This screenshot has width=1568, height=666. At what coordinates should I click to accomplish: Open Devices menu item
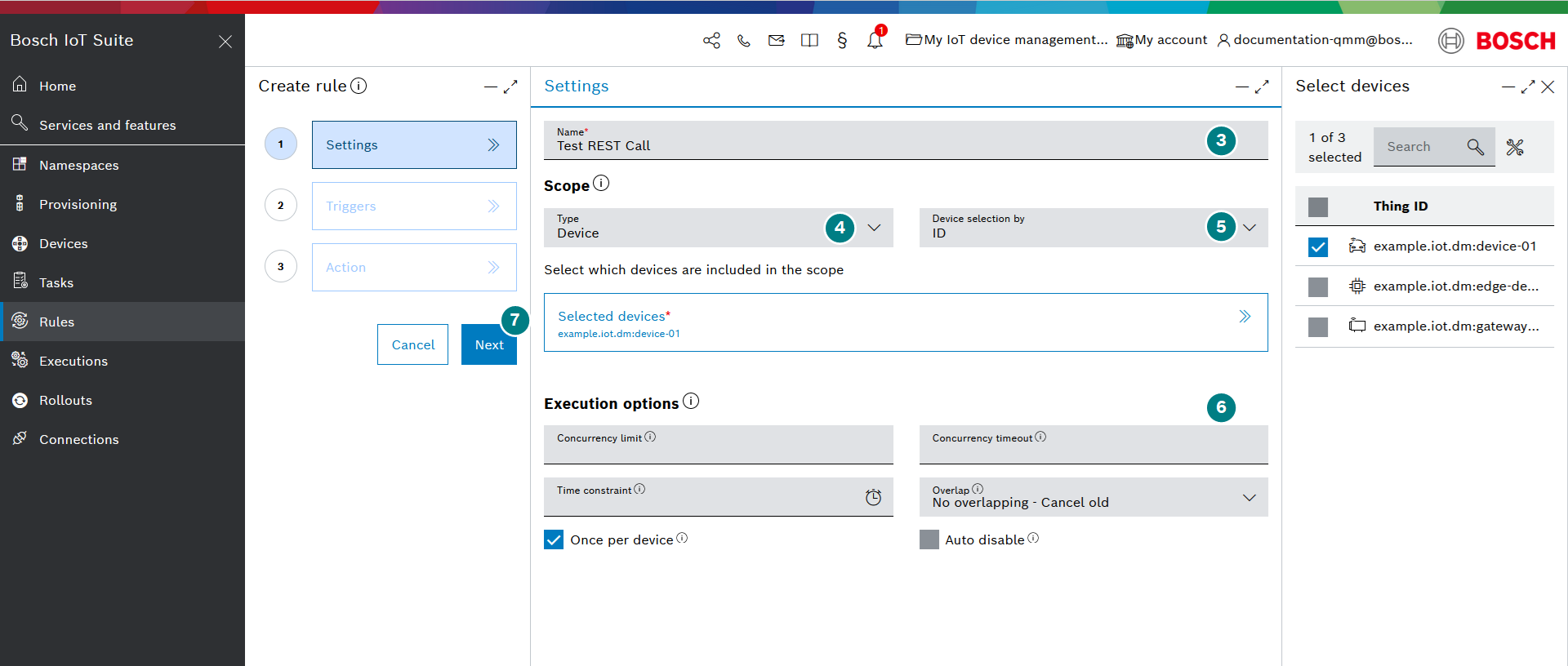point(122,243)
